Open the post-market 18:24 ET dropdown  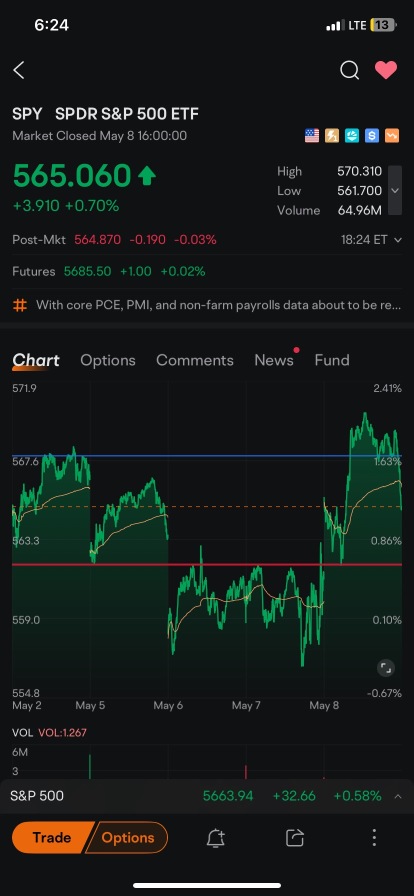pos(371,240)
